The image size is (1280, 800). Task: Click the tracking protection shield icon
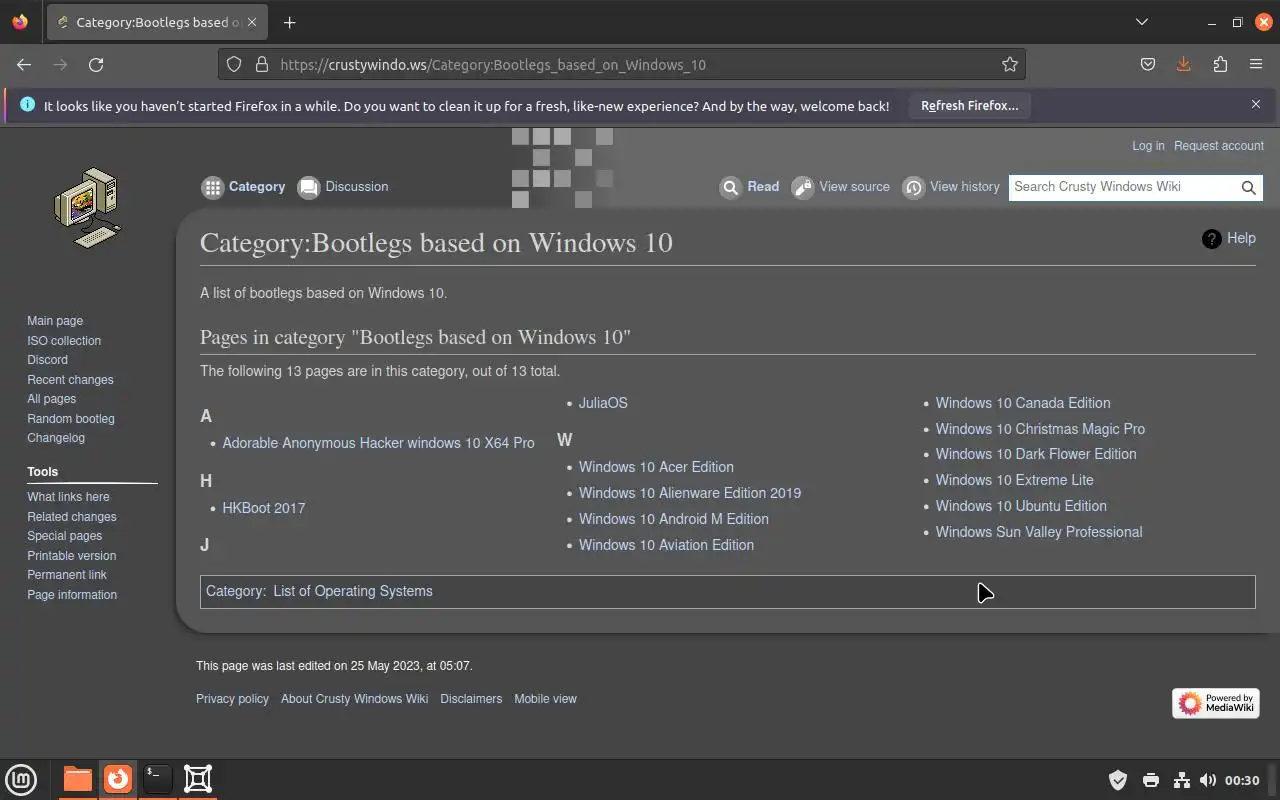tap(234, 64)
